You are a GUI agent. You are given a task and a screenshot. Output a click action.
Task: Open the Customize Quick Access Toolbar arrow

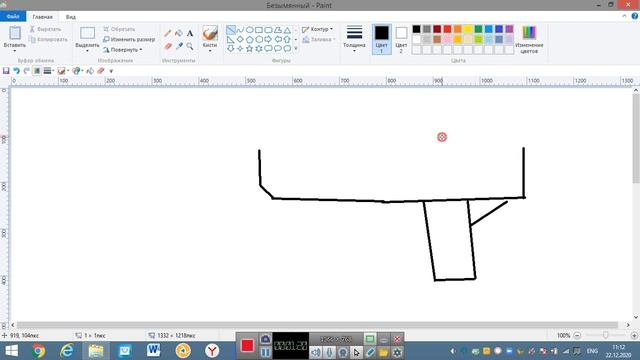click(x=111, y=71)
